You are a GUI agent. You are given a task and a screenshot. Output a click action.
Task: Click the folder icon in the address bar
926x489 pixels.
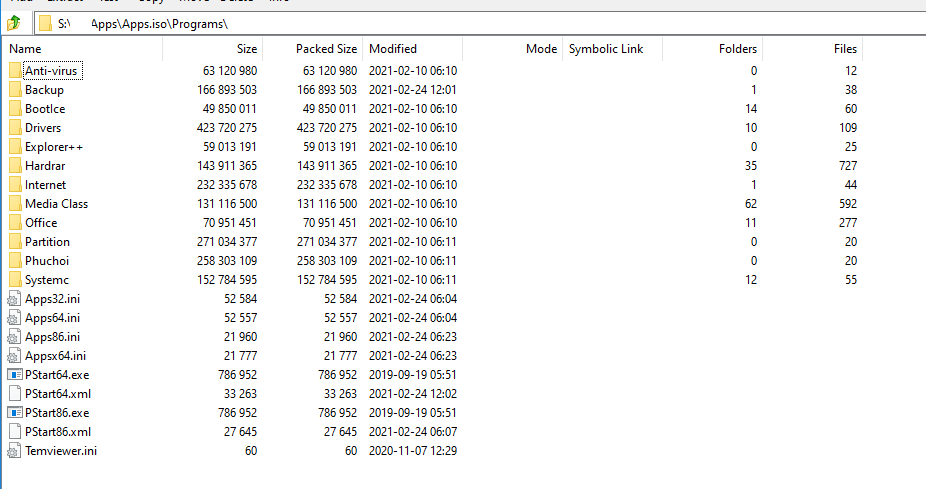[45, 24]
